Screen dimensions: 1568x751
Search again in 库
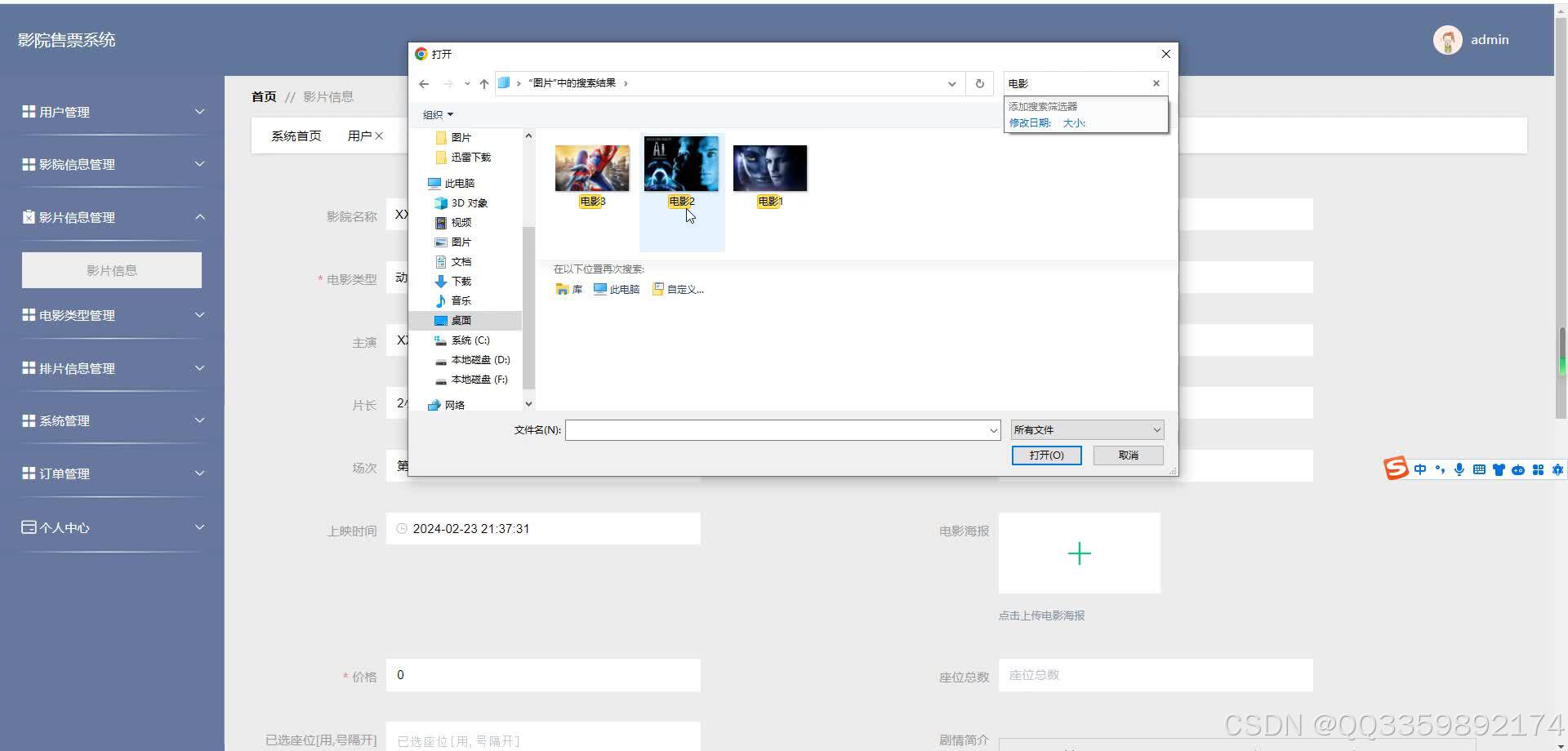[568, 289]
